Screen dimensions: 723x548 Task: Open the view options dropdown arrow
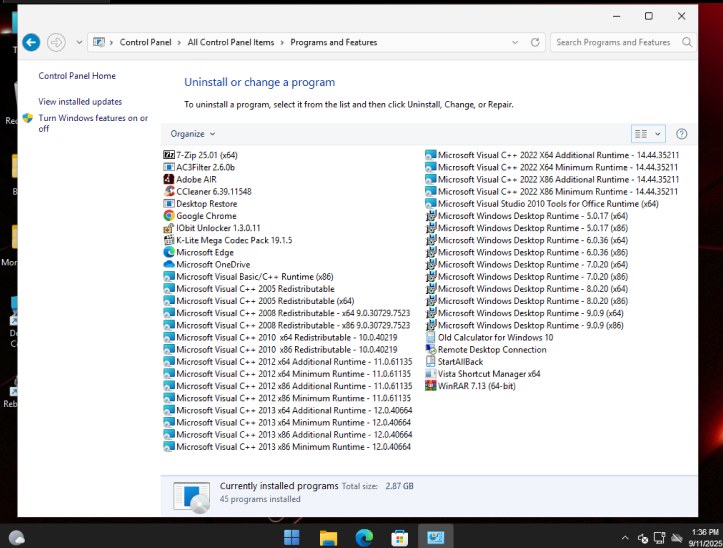(x=658, y=134)
